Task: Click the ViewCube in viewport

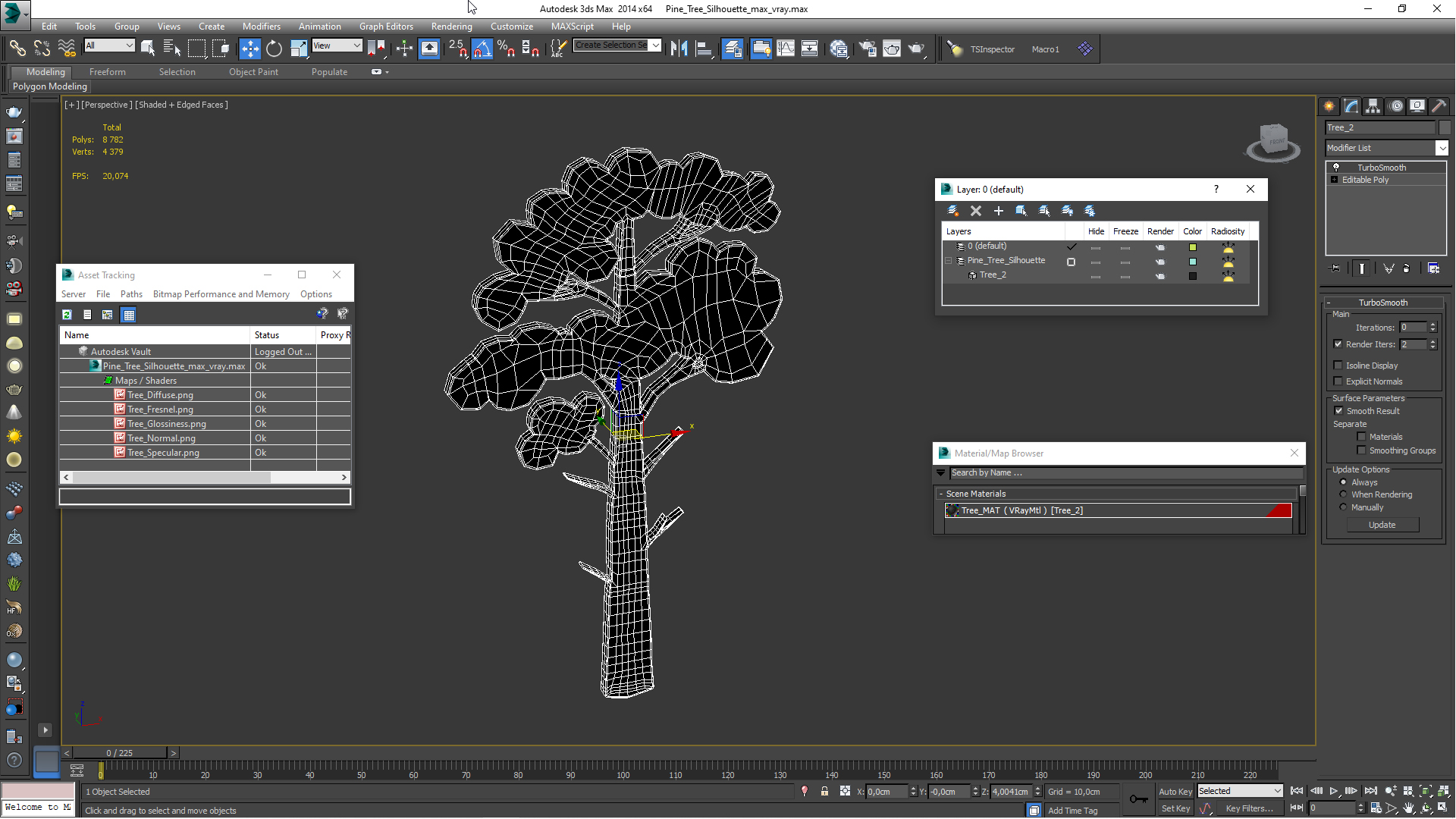Action: pyautogui.click(x=1273, y=143)
